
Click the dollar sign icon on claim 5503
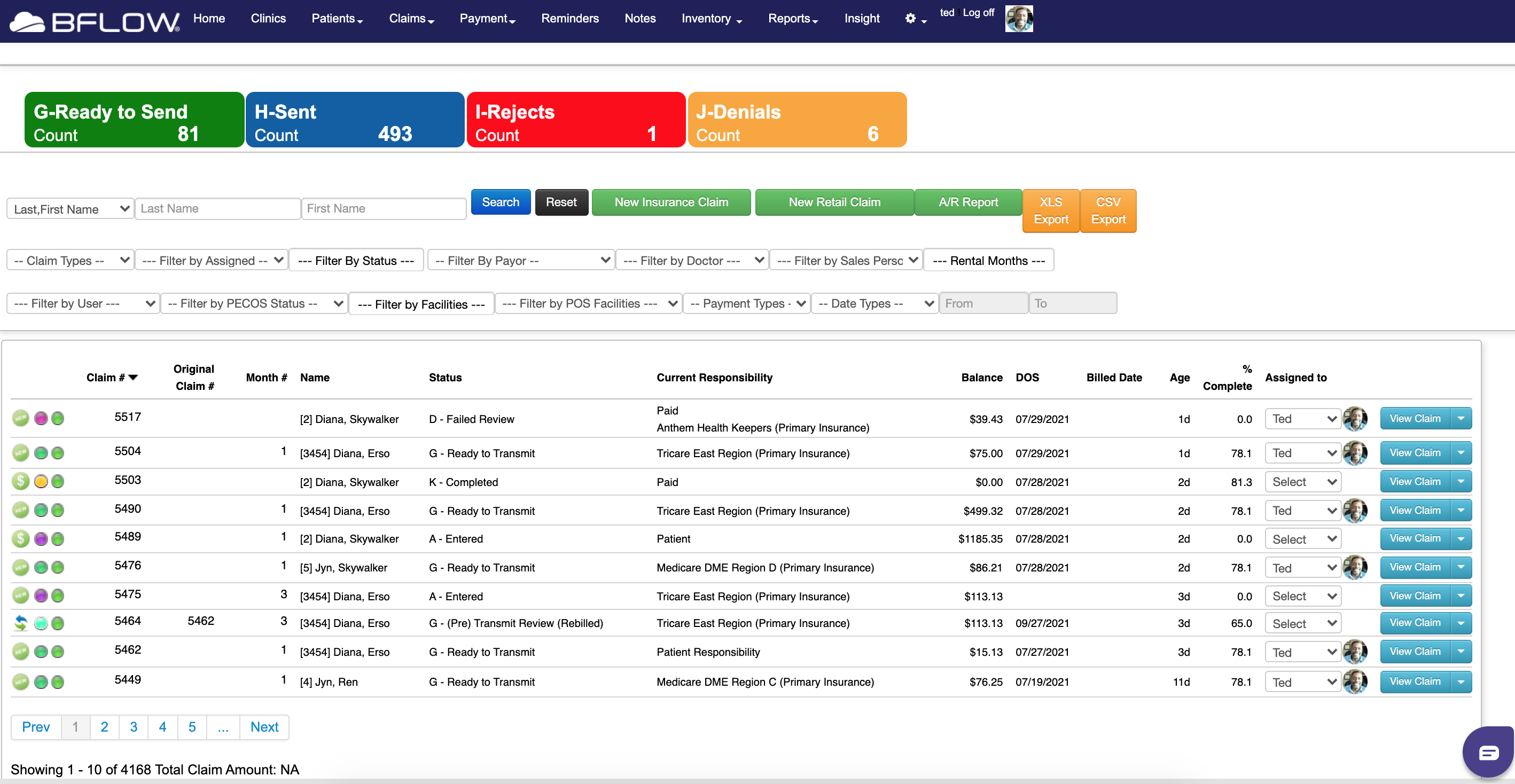coord(21,481)
